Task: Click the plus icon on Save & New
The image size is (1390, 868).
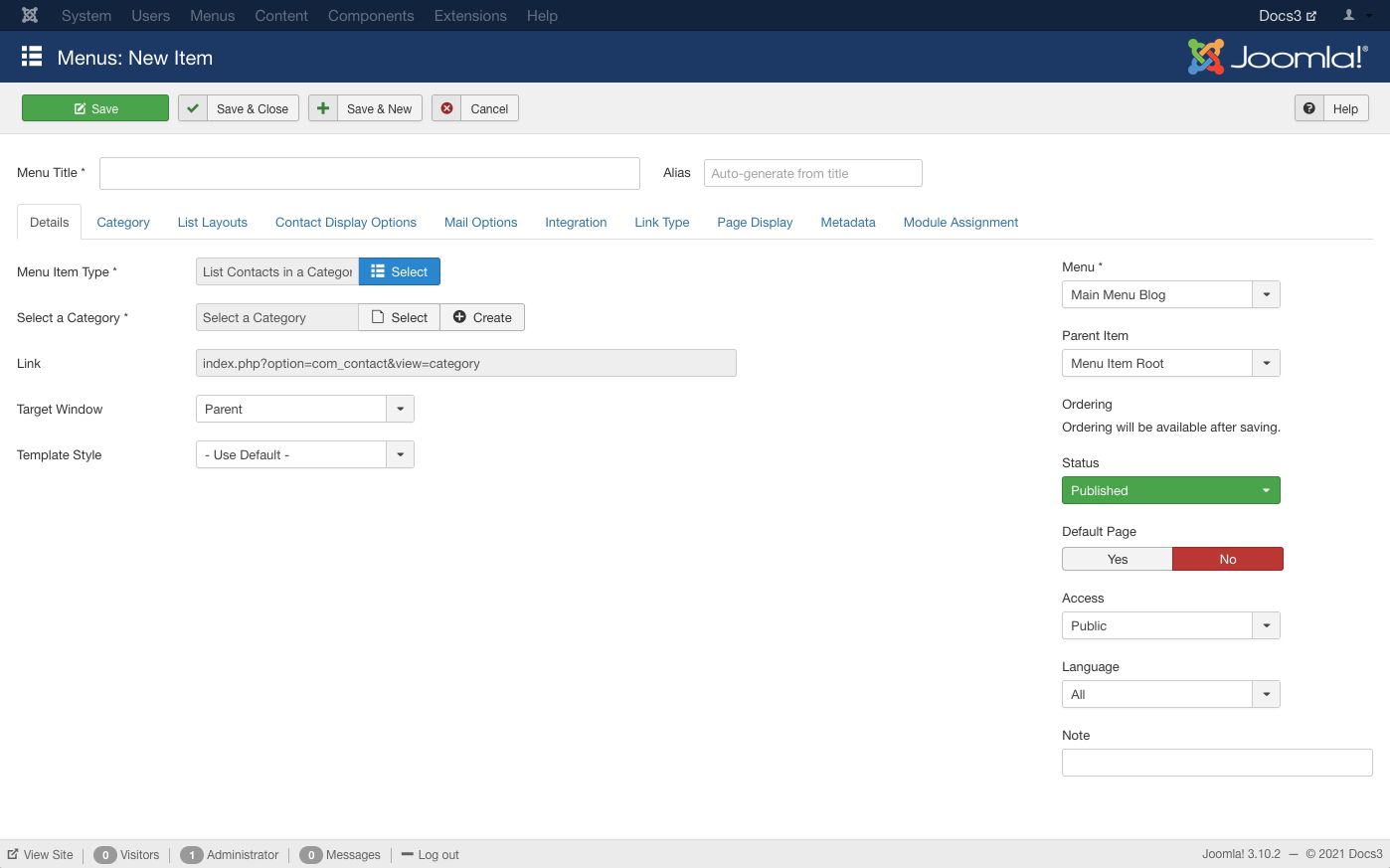Action: (323, 108)
